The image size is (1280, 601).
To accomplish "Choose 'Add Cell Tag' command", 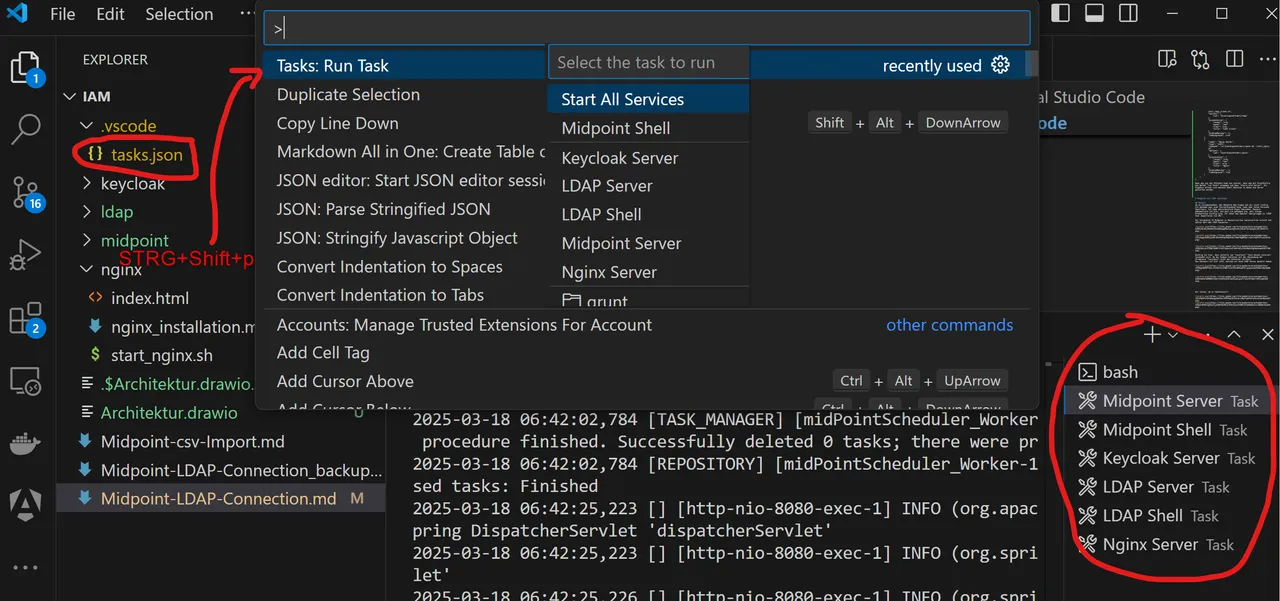I will click(323, 353).
